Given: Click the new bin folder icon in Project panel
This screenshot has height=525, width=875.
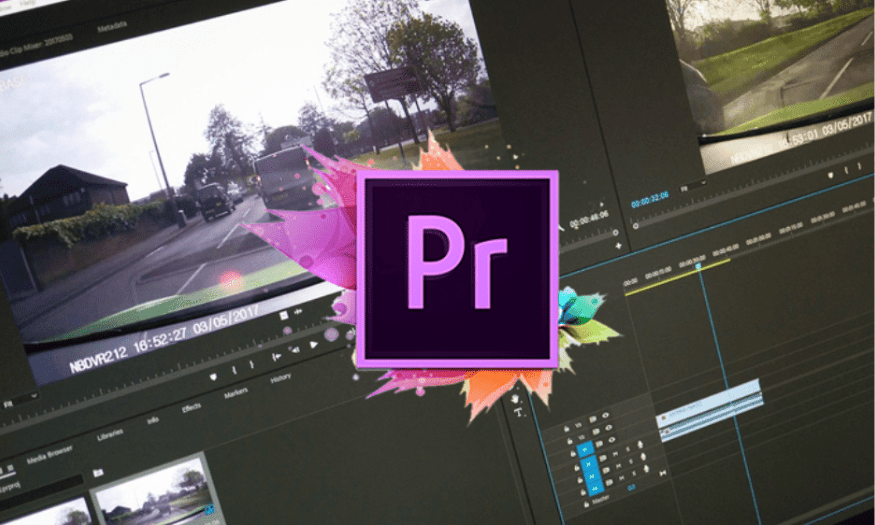Looking at the screenshot, I should [x=98, y=473].
